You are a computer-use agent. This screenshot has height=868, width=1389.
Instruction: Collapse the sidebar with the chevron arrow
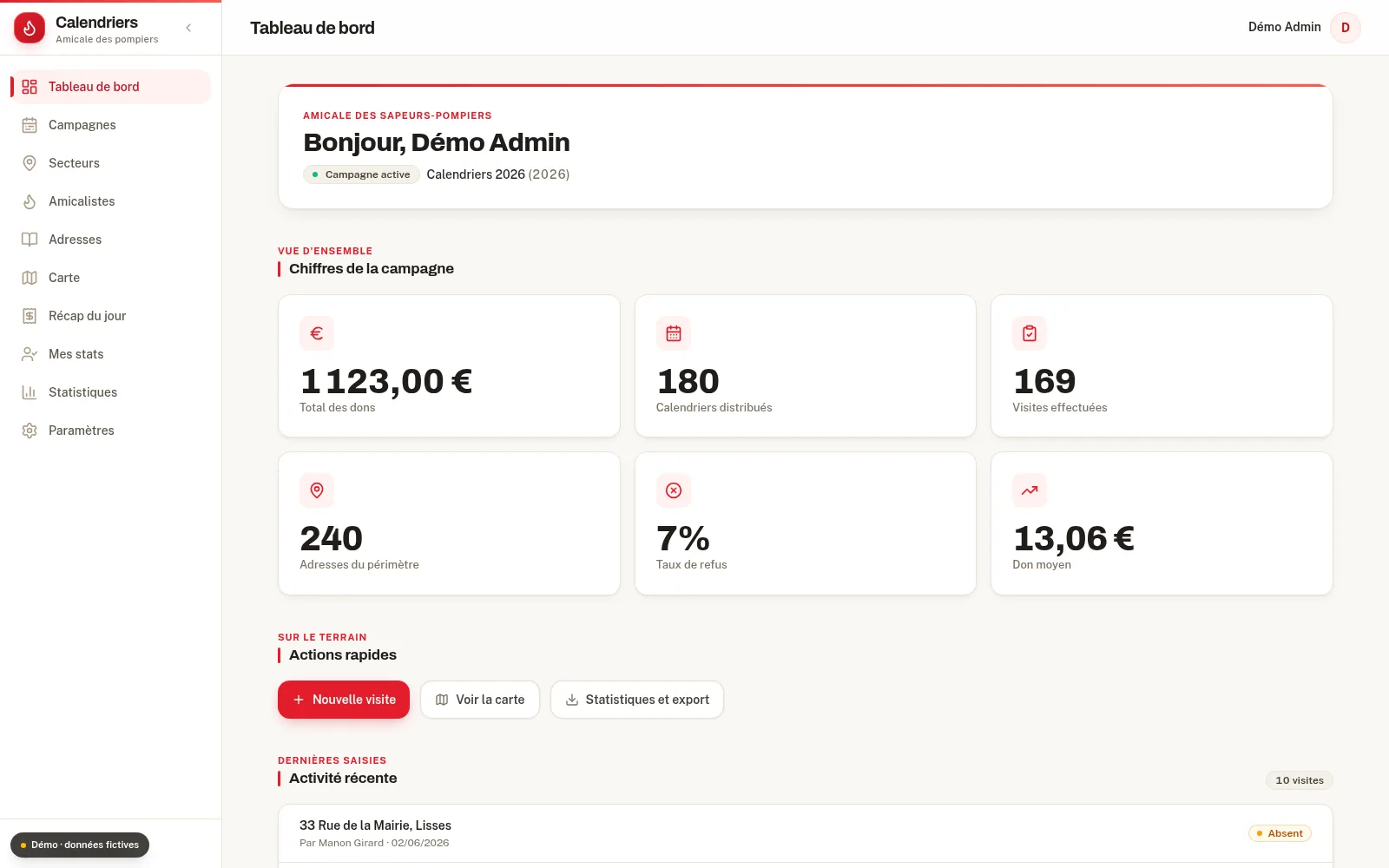188,28
